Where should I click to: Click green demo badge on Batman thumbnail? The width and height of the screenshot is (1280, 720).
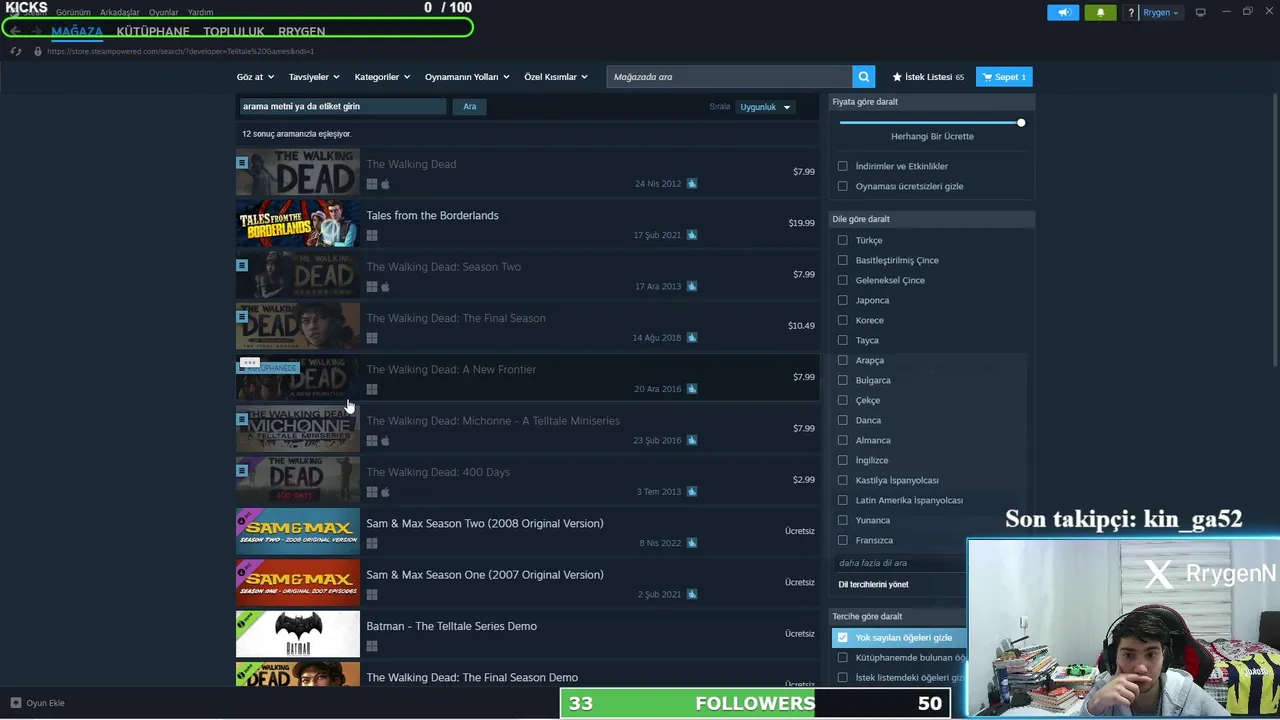point(243,620)
